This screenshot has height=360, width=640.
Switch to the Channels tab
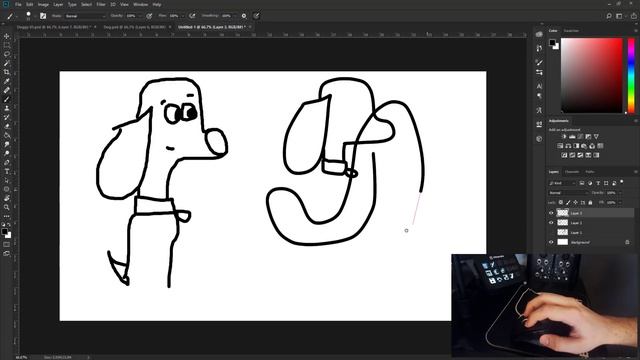coord(572,172)
